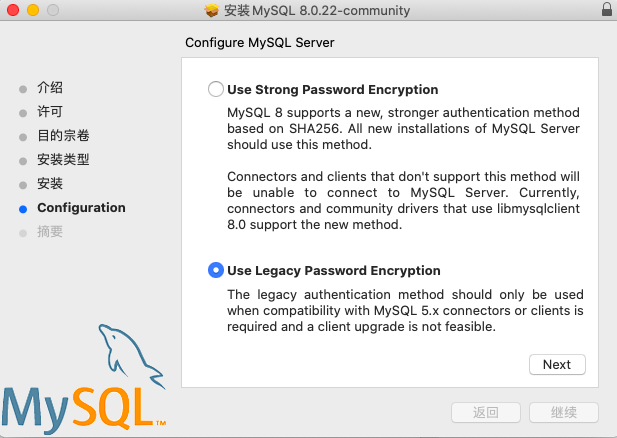Click the 继续 continue button
The height and width of the screenshot is (438, 617).
564,412
